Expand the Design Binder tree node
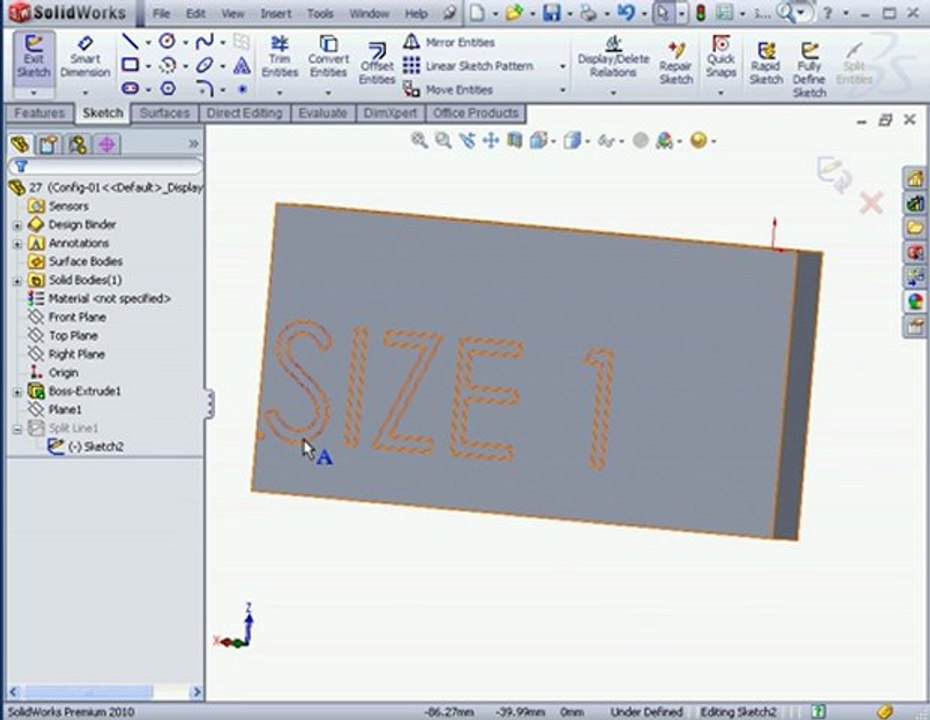The image size is (930, 720). point(17,225)
